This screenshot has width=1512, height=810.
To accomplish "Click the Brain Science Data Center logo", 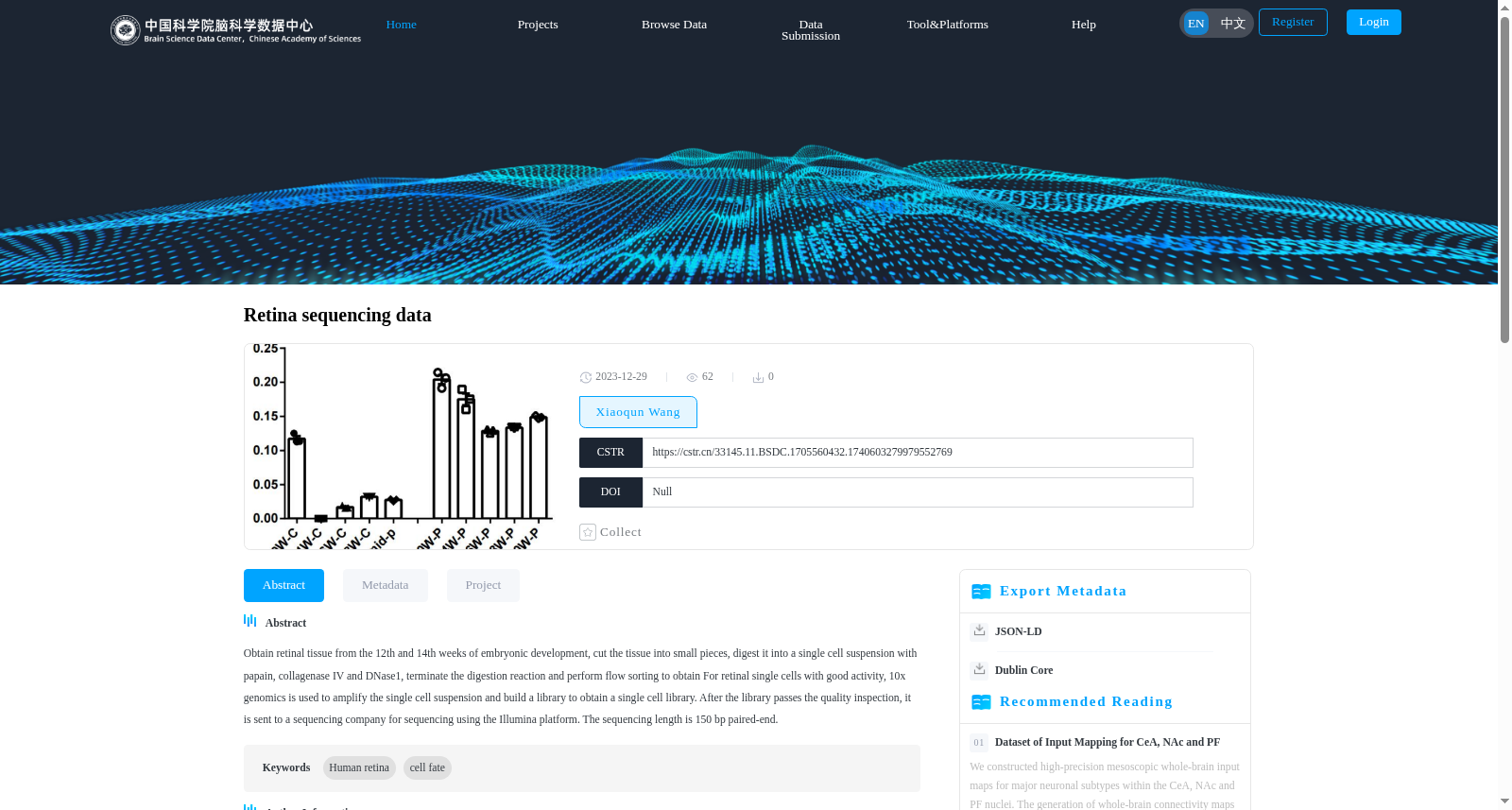I will tap(235, 30).
